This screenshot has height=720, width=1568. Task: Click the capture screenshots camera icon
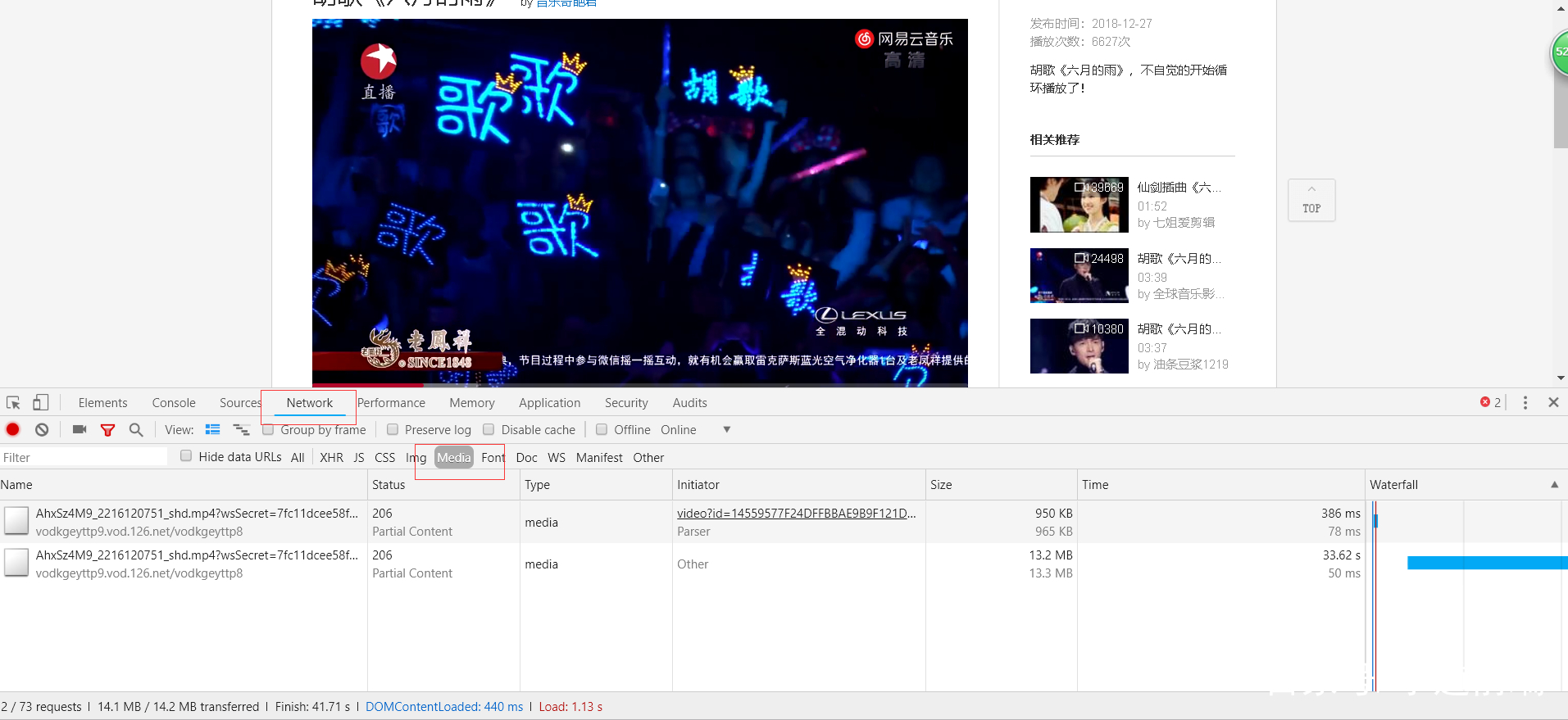[80, 430]
